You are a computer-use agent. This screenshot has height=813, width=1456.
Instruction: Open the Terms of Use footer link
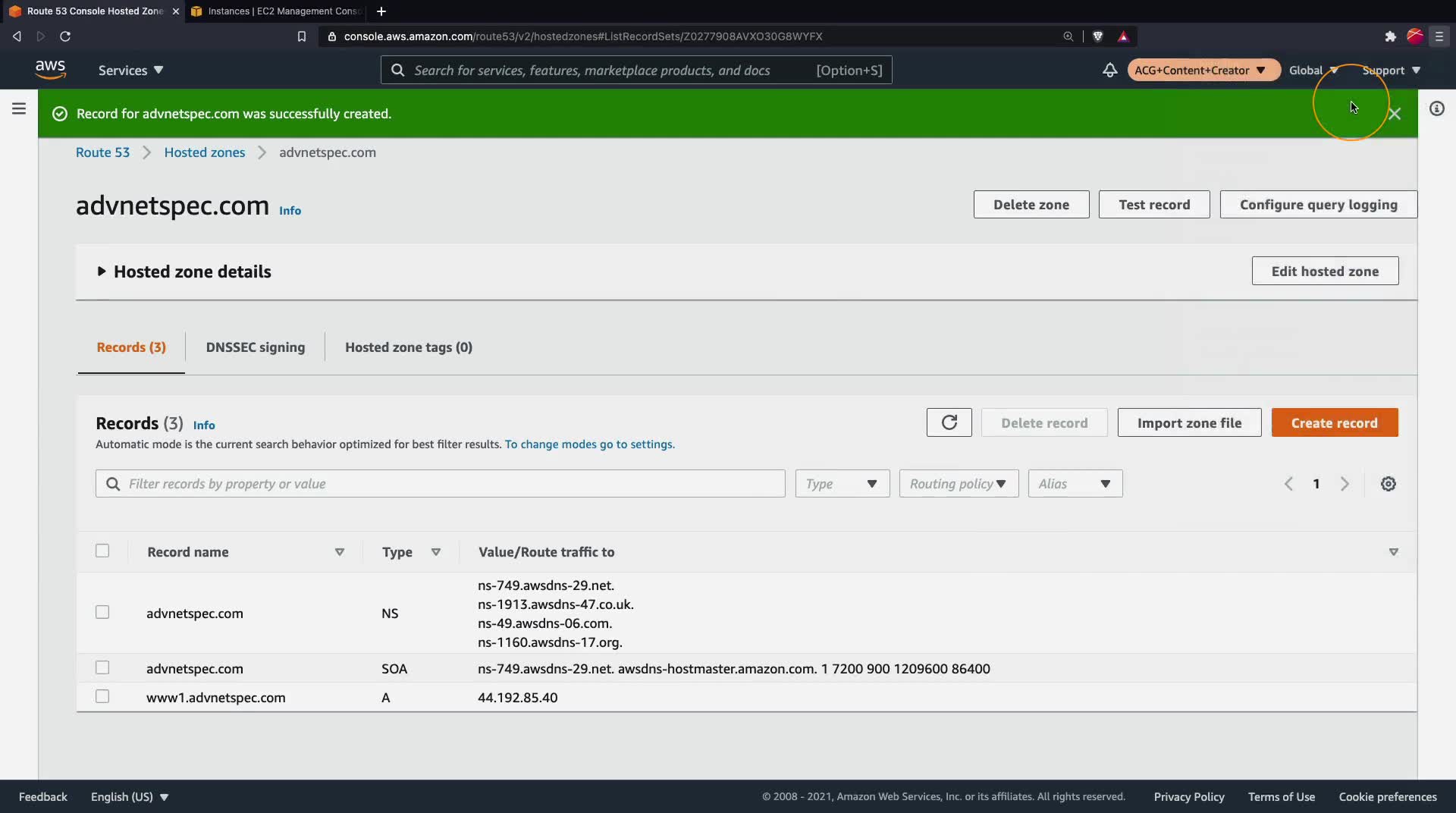pyautogui.click(x=1282, y=796)
